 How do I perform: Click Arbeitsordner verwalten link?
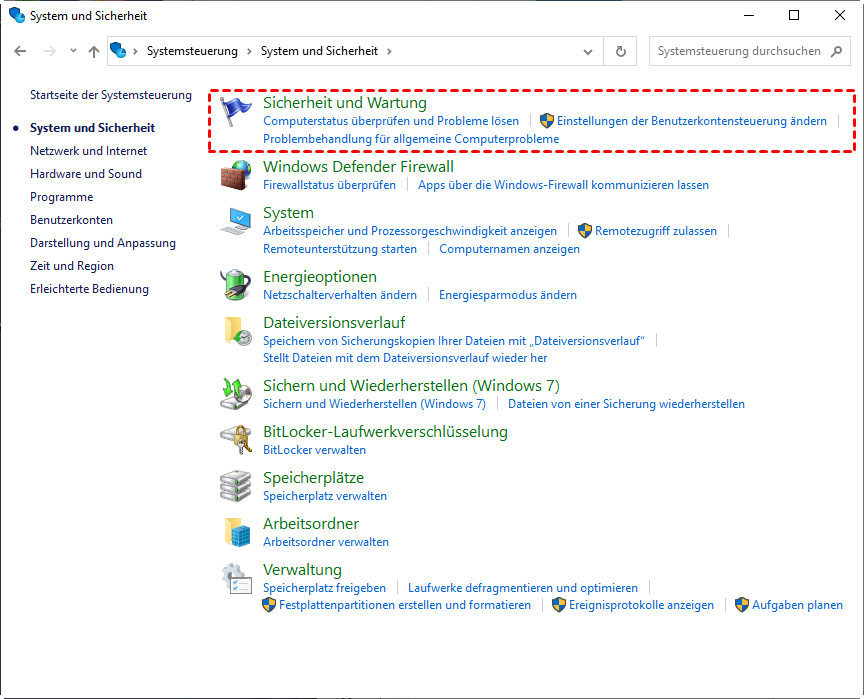coord(326,542)
